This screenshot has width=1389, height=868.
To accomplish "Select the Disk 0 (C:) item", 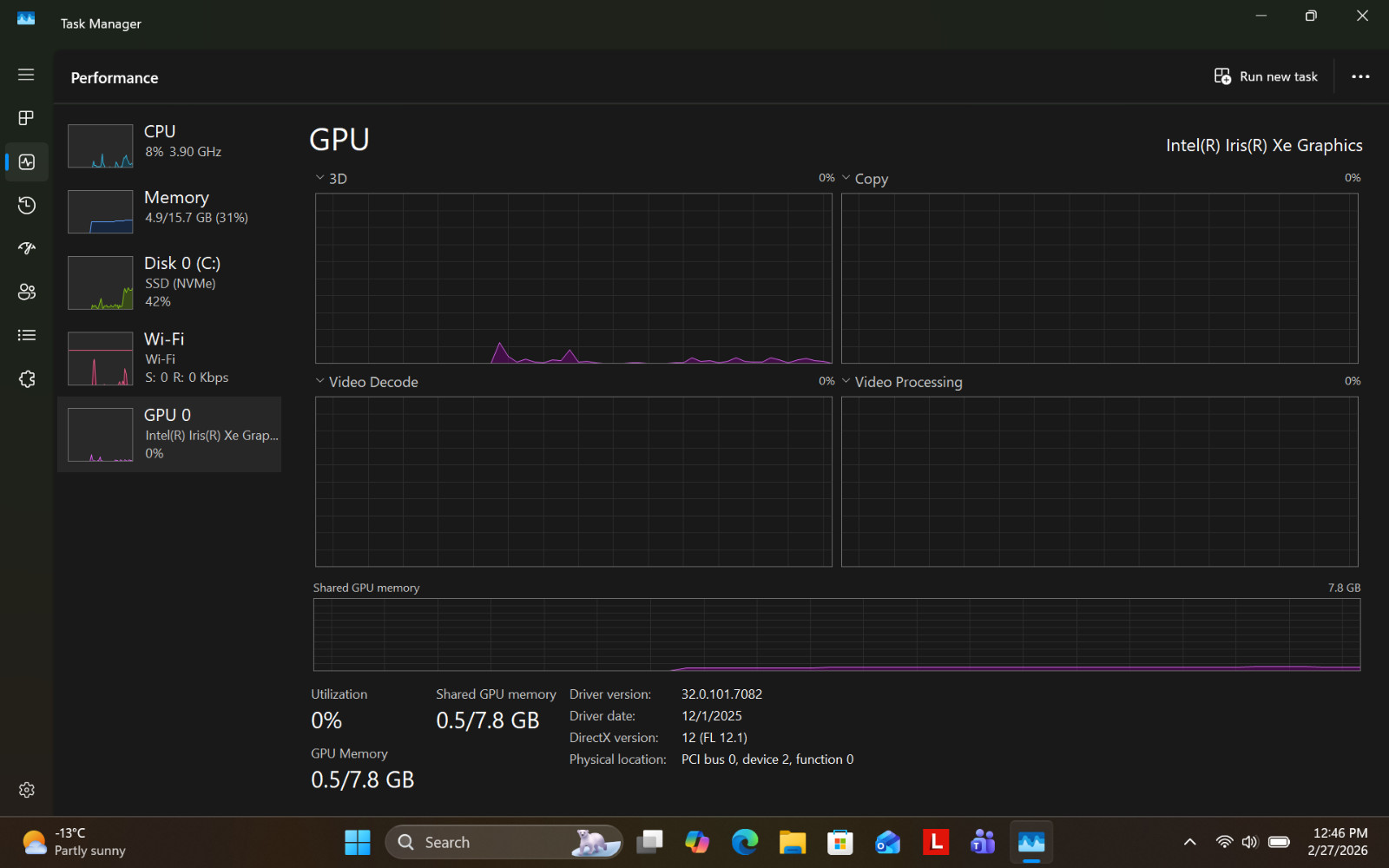I will coord(169,282).
